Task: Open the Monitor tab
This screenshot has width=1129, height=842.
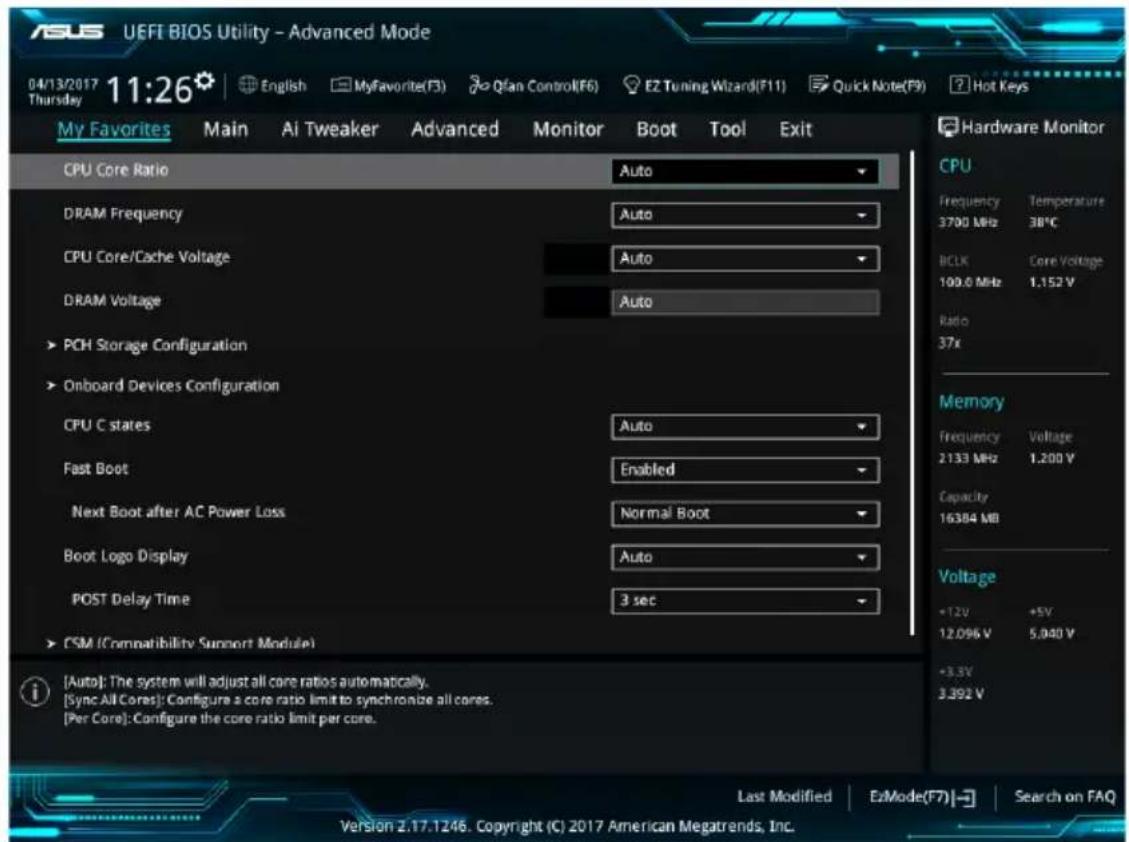Action: point(568,130)
